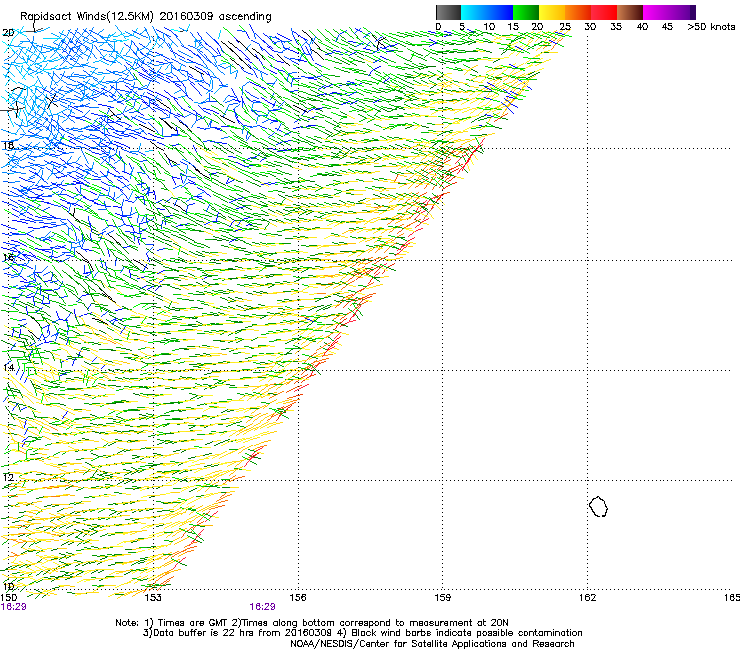Image resolution: width=740 pixels, height=650 pixels.
Task: Select the gray 0-5 knots legend swatch
Action: coord(448,12)
